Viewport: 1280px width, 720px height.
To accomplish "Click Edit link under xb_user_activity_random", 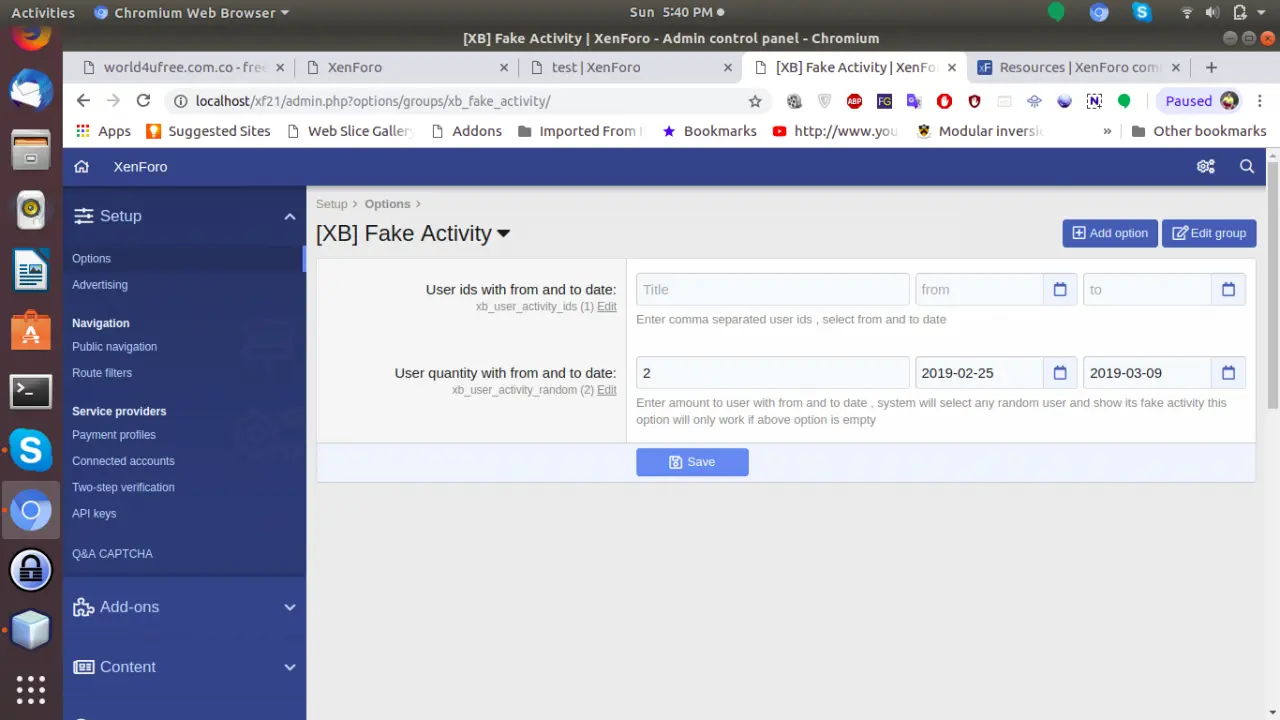I will coord(606,390).
